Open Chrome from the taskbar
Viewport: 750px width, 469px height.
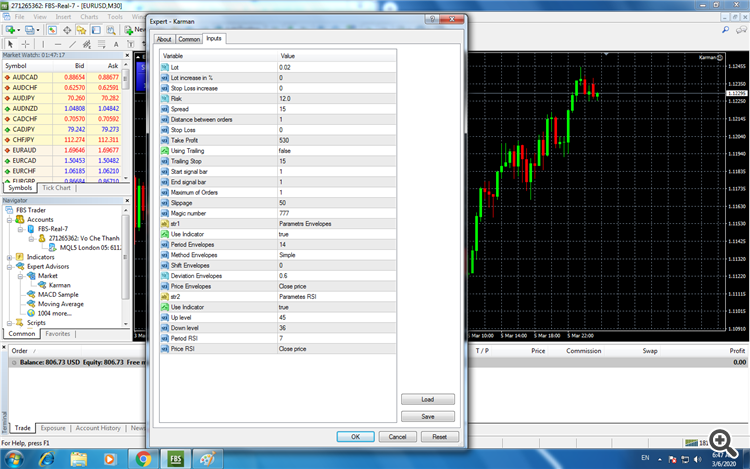click(143, 459)
